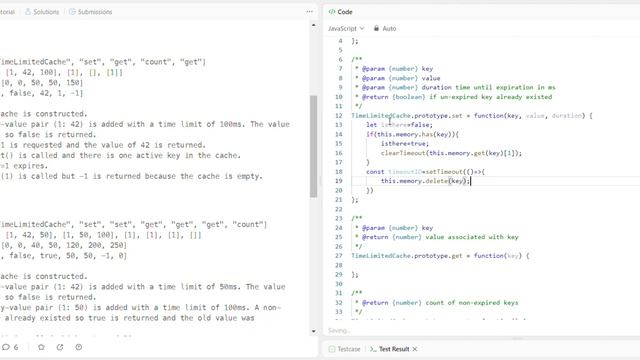
Task: Click the clearTimeout code line
Action: click(451, 153)
